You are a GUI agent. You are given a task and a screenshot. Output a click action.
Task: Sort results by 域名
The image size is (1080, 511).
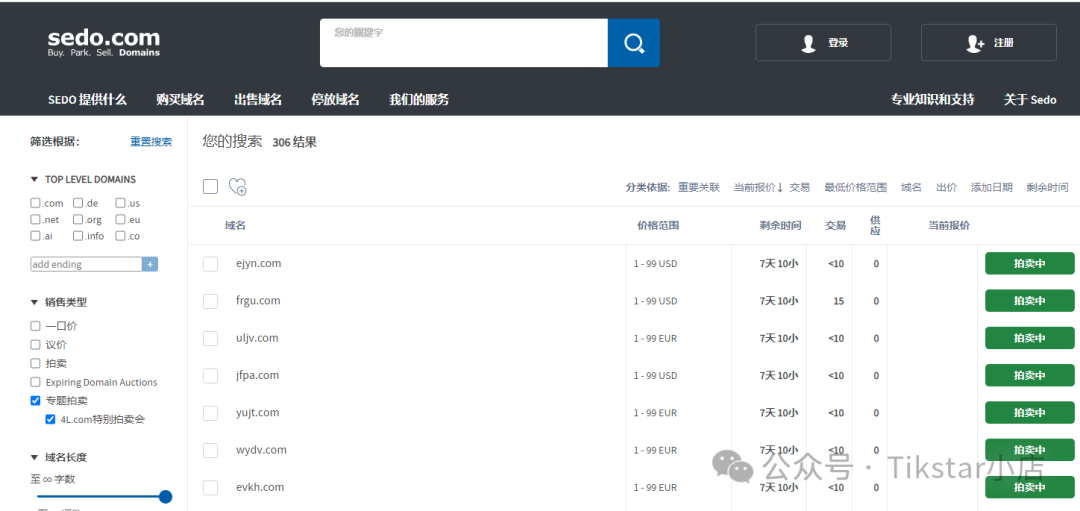pyautogui.click(x=911, y=187)
